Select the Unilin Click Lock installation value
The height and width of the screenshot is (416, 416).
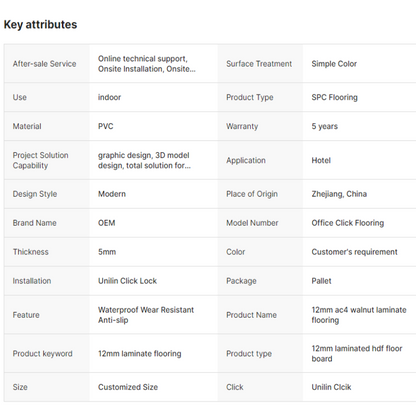tap(127, 281)
